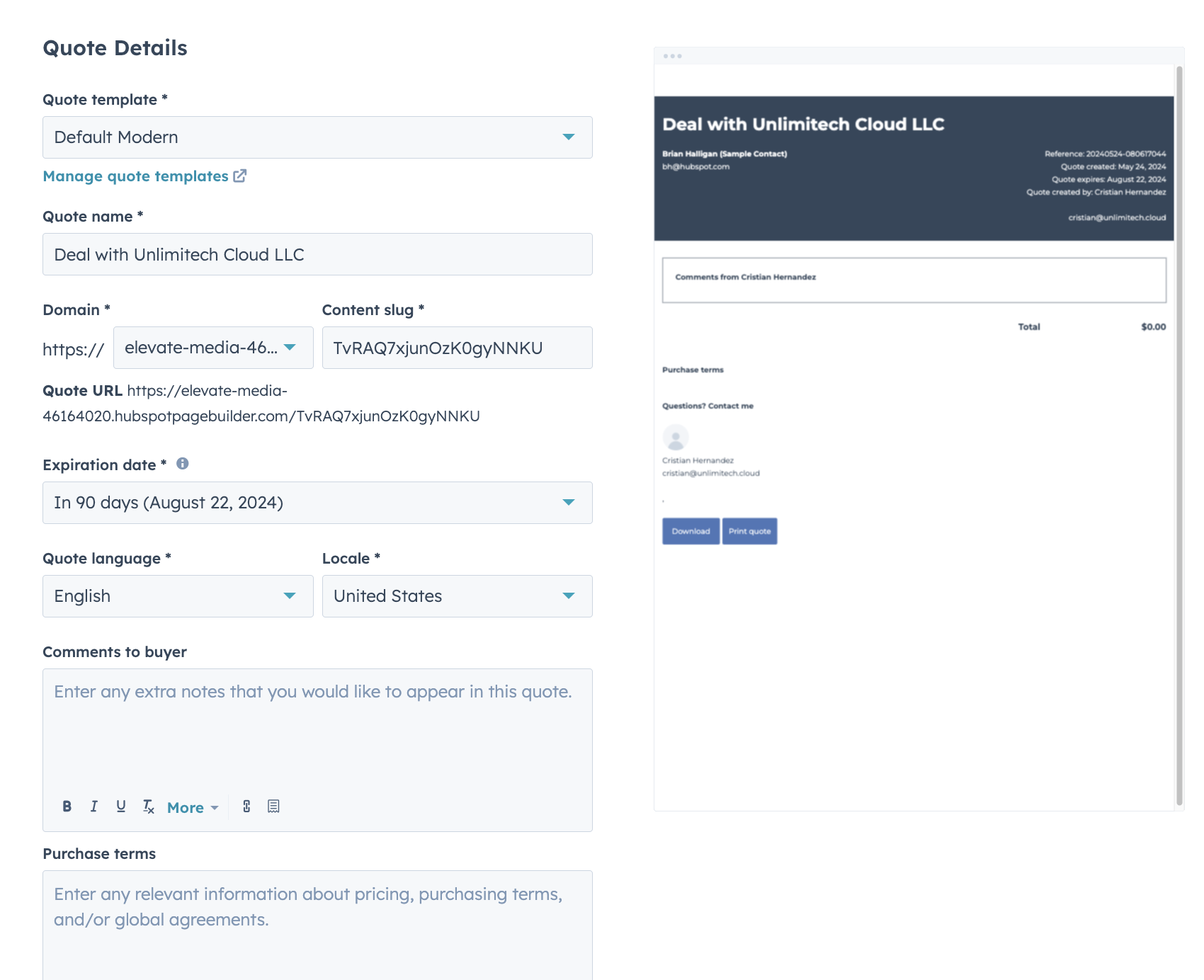Click the preview pane vertical scrollbar
1204x980 pixels.
[1179, 425]
